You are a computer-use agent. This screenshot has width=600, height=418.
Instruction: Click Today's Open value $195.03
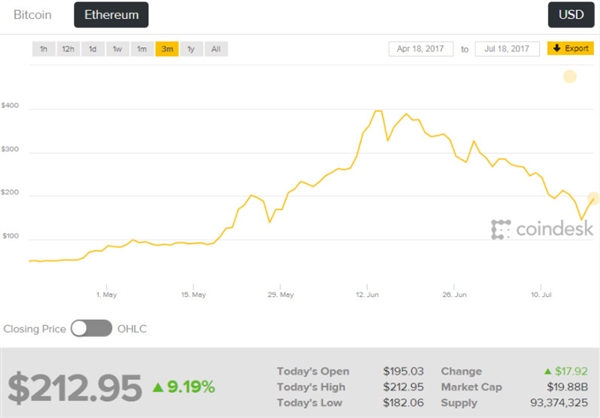pos(403,371)
